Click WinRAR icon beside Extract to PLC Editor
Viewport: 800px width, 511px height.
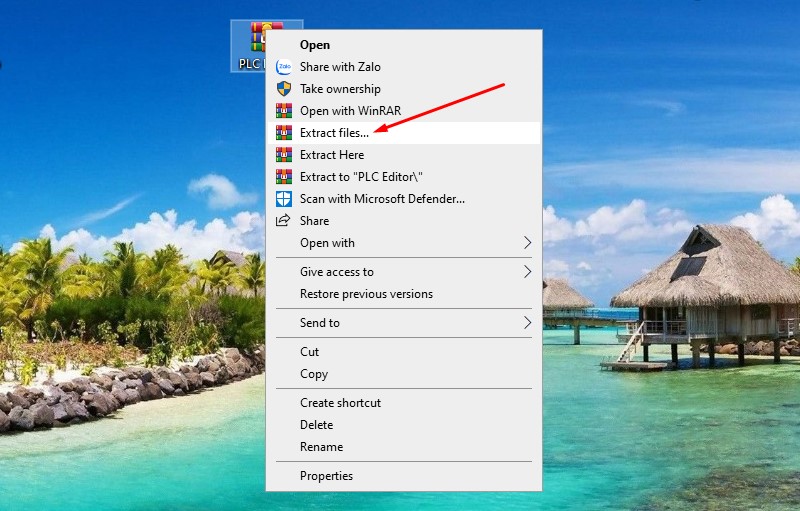click(x=284, y=176)
